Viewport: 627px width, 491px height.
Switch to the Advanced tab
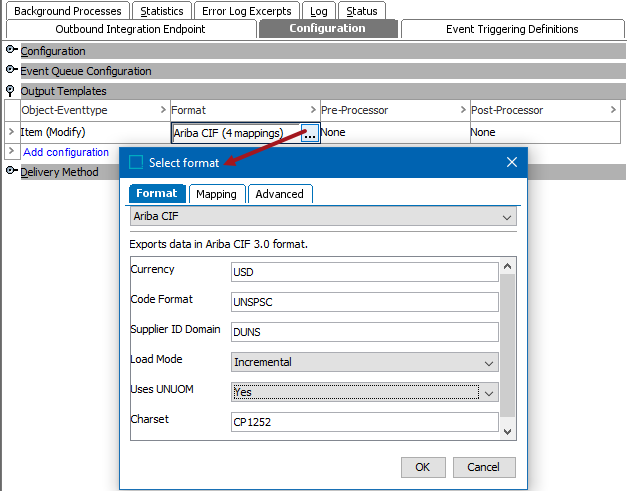[279, 194]
